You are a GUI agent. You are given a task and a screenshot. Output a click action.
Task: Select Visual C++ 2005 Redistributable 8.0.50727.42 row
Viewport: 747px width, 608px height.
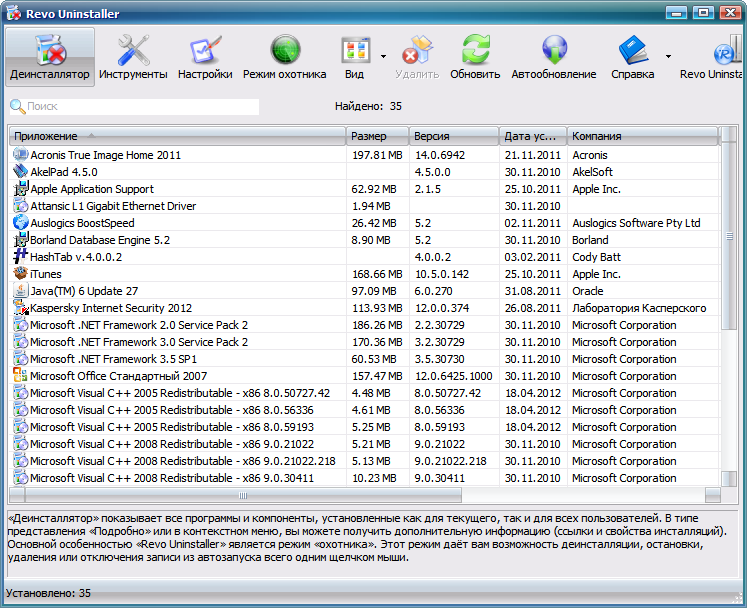[x=364, y=393]
